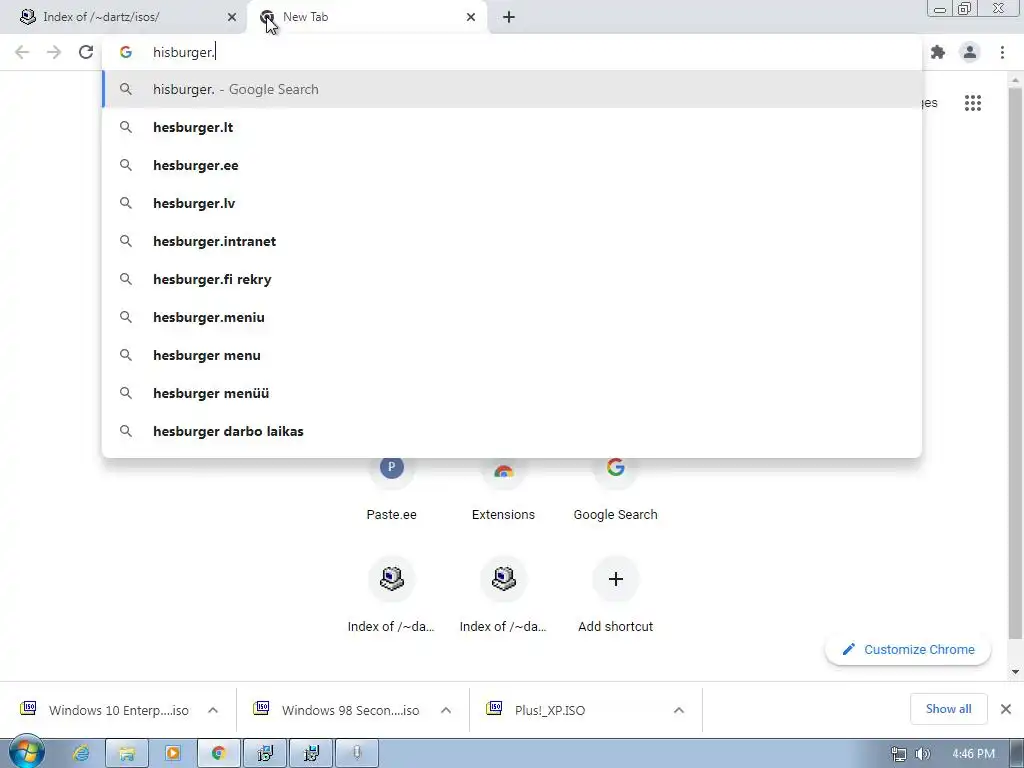Click the browser forward arrow

point(54,52)
